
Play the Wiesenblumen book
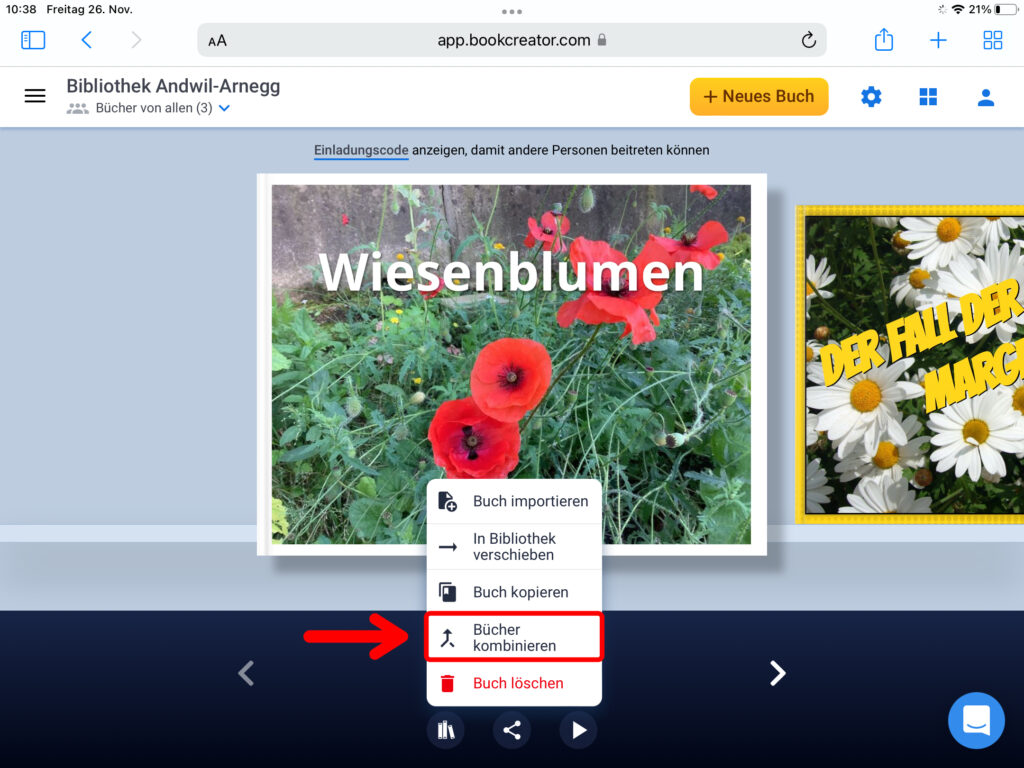(578, 730)
